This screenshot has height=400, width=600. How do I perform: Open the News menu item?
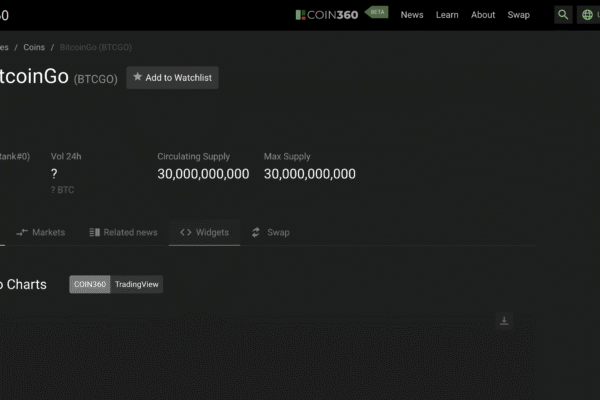pos(412,15)
